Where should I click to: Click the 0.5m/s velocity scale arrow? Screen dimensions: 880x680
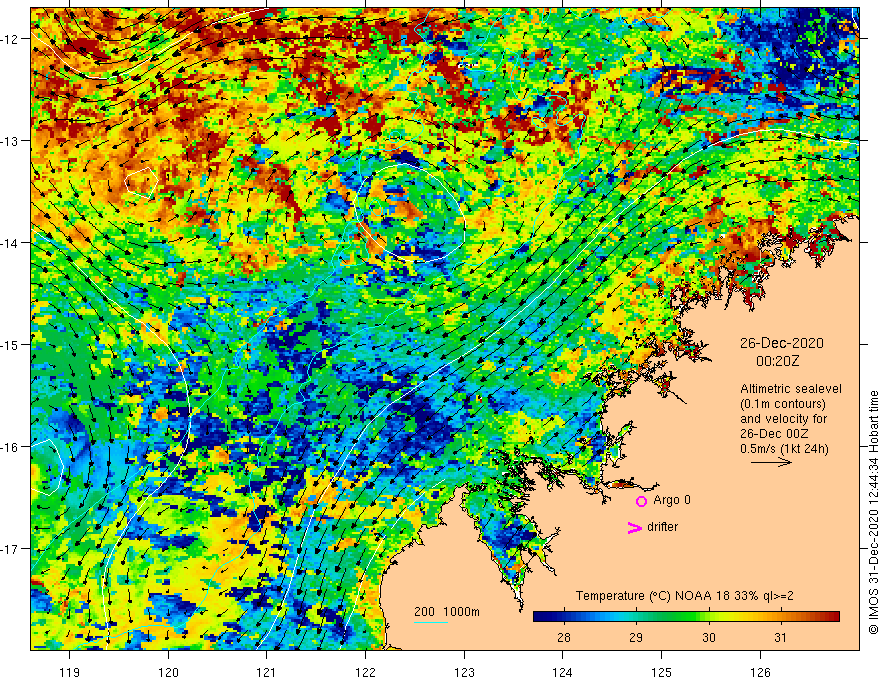771,462
